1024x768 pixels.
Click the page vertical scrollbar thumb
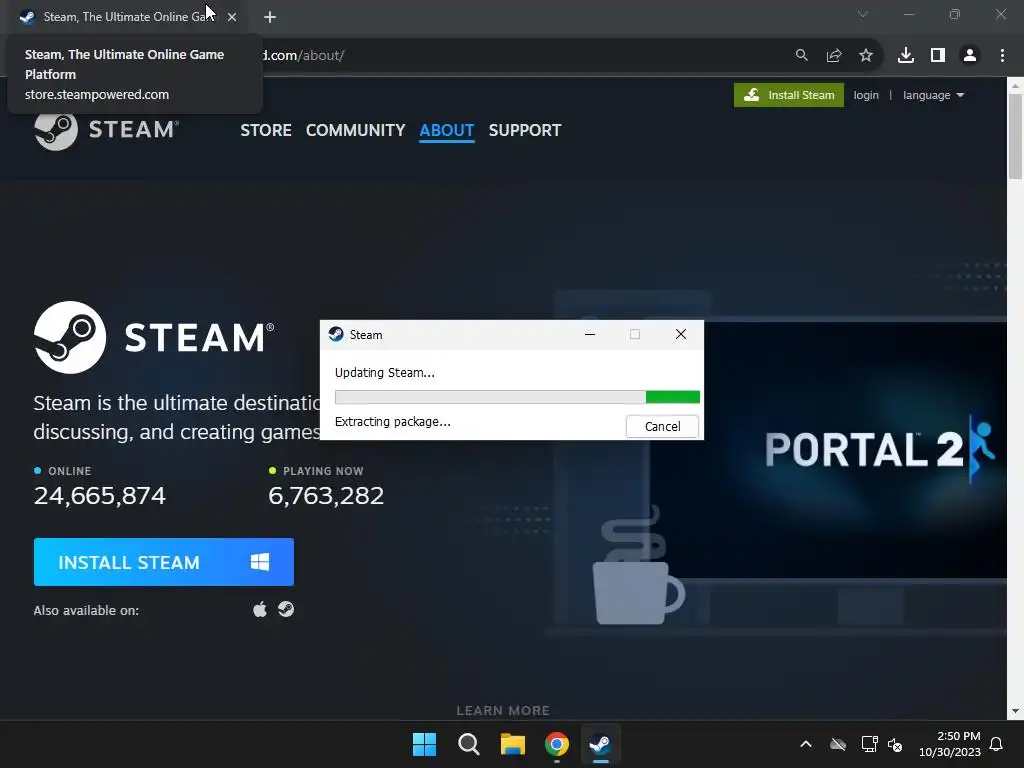tap(1015, 136)
